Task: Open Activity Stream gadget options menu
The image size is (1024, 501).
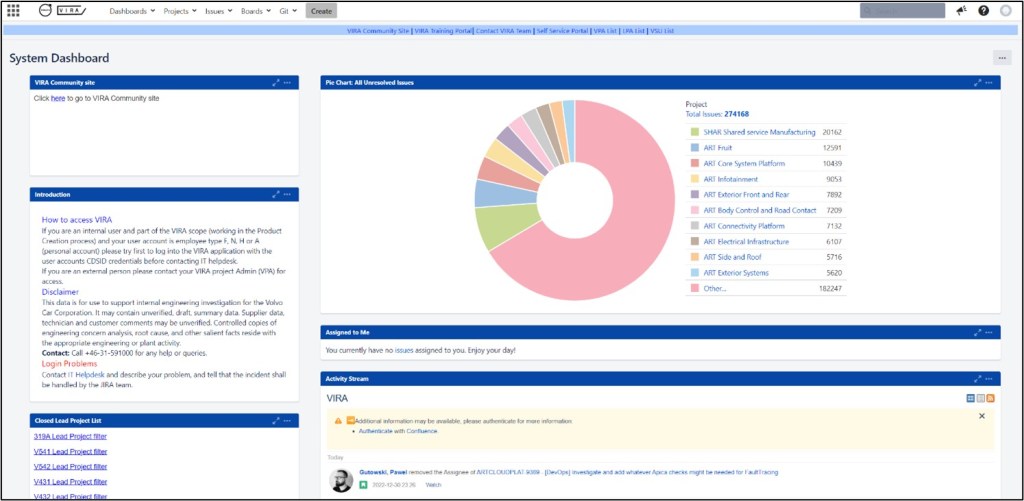Action: click(x=989, y=379)
